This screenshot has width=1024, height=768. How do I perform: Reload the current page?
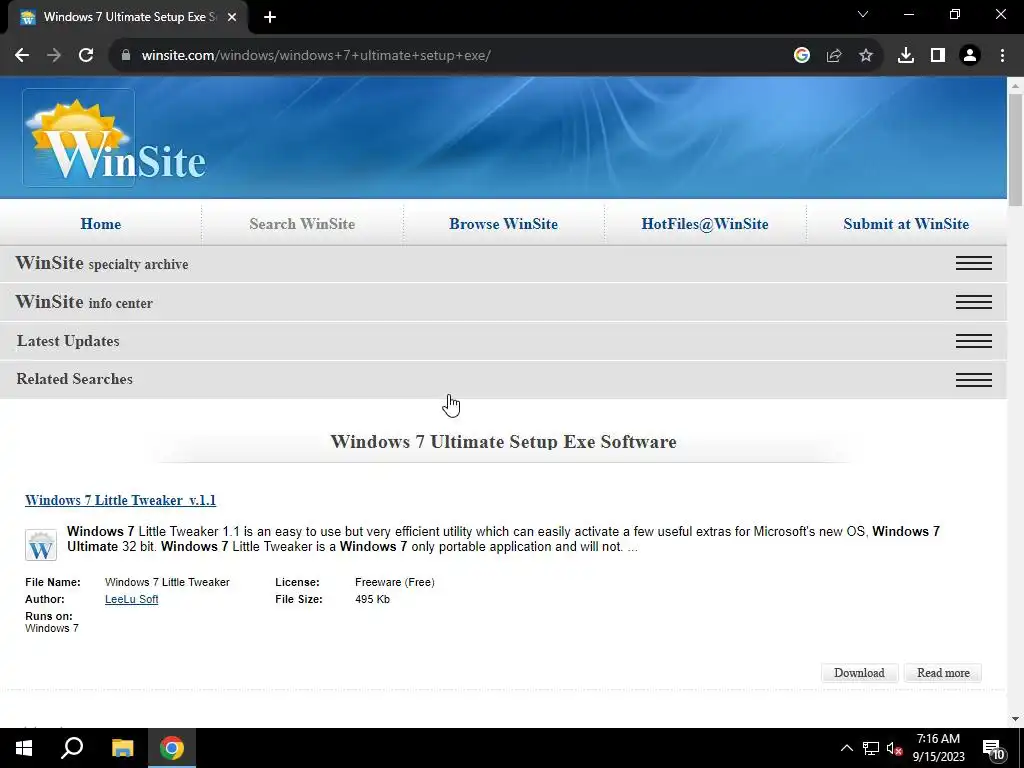click(86, 56)
